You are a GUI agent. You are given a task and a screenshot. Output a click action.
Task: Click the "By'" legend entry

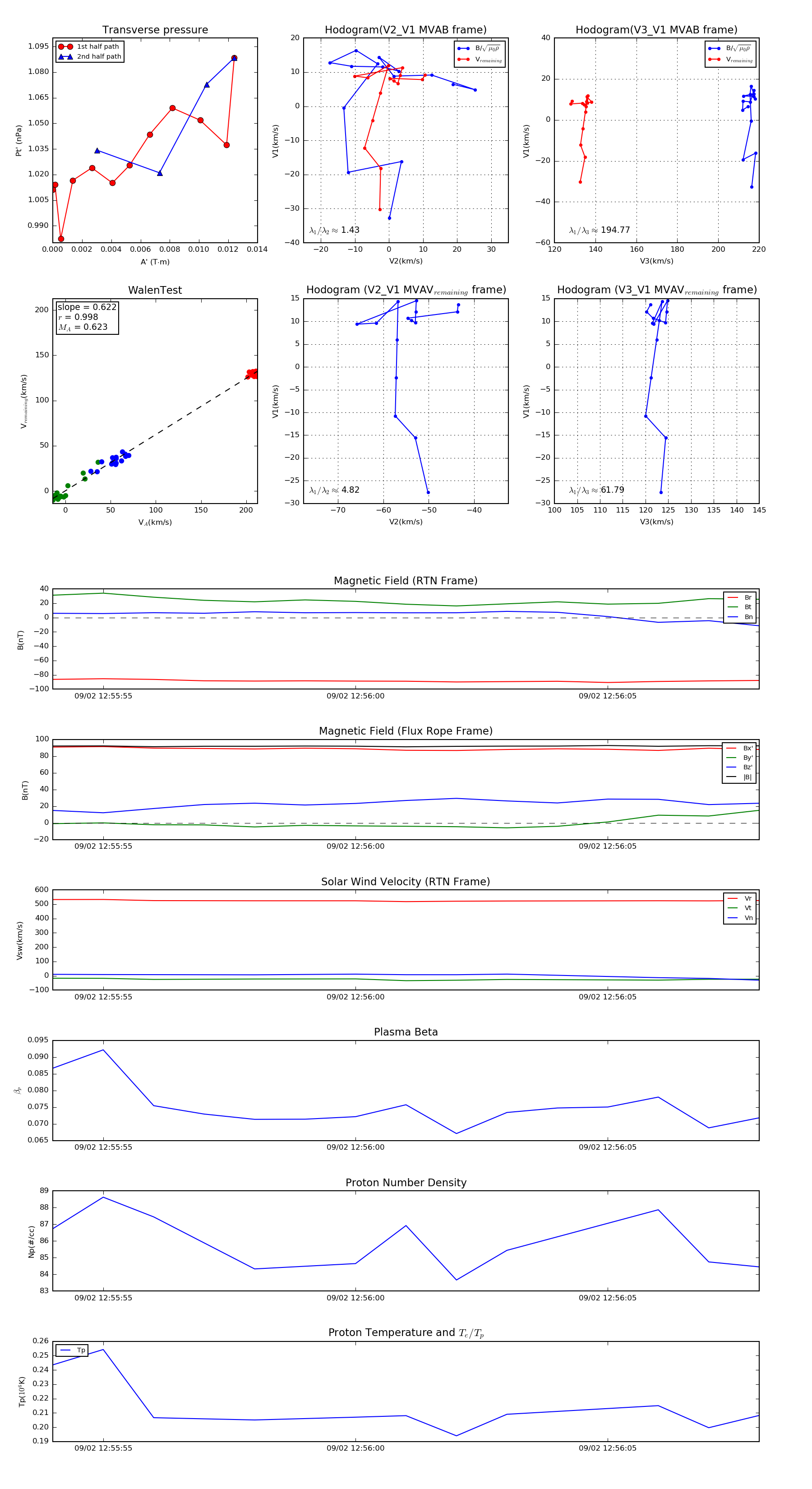point(739,758)
